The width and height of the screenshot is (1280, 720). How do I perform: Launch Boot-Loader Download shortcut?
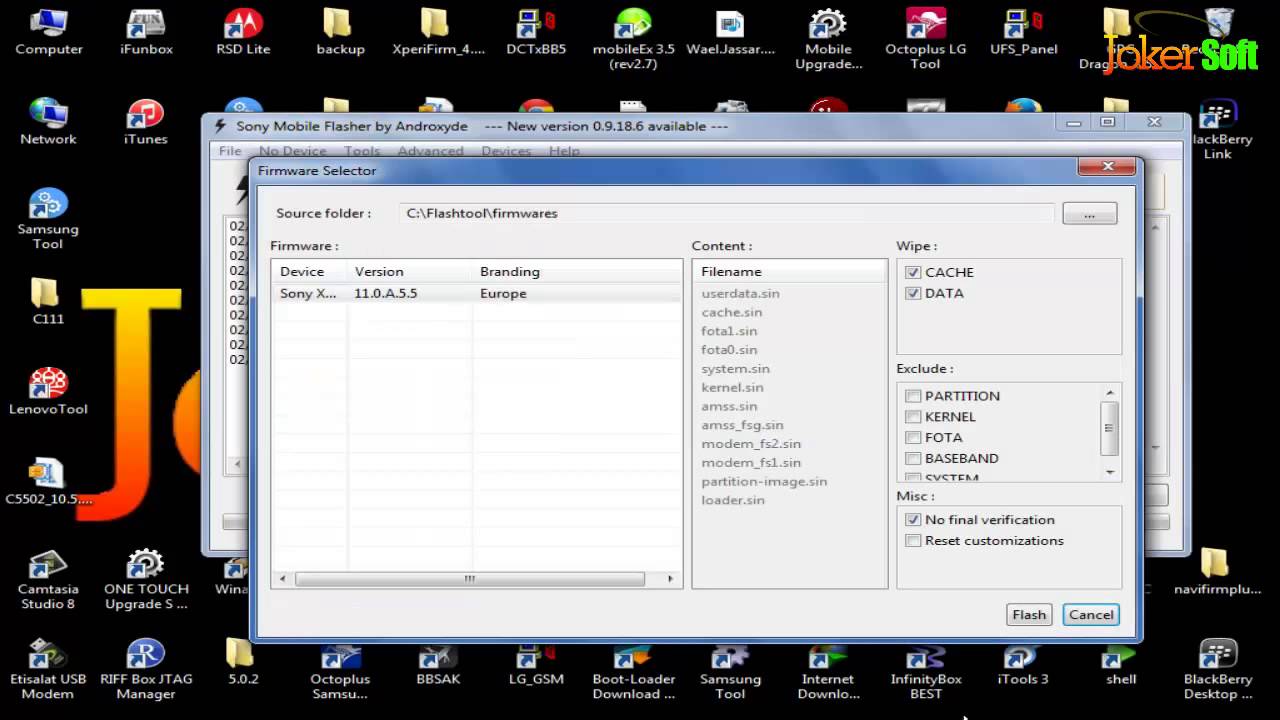point(633,669)
